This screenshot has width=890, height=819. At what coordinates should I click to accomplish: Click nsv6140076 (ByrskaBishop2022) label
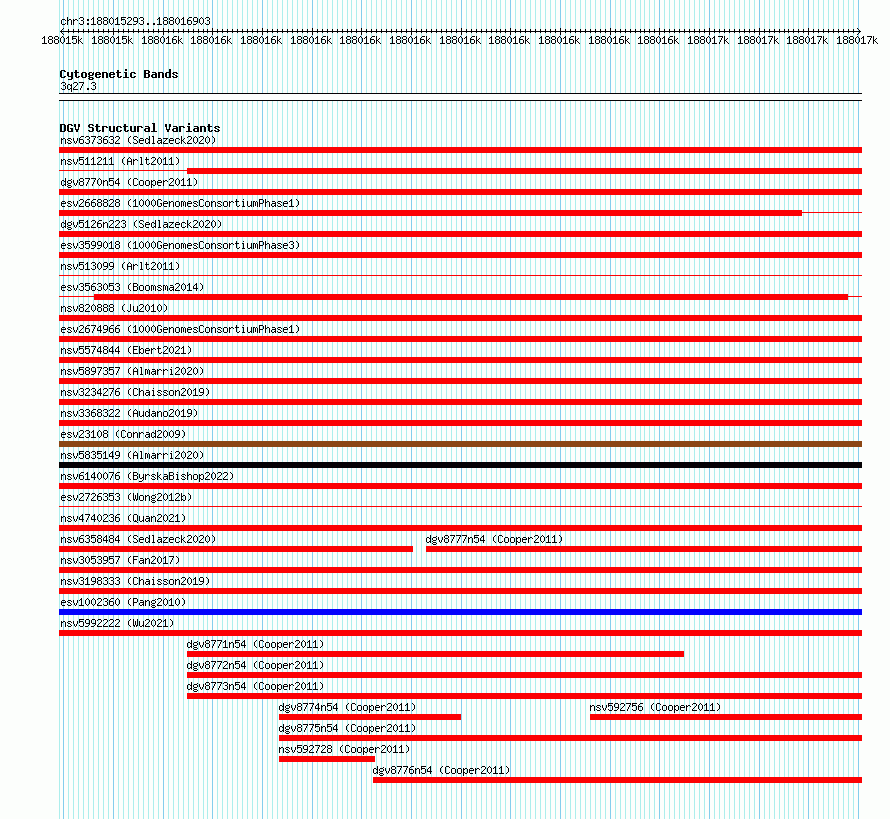[x=147, y=476]
